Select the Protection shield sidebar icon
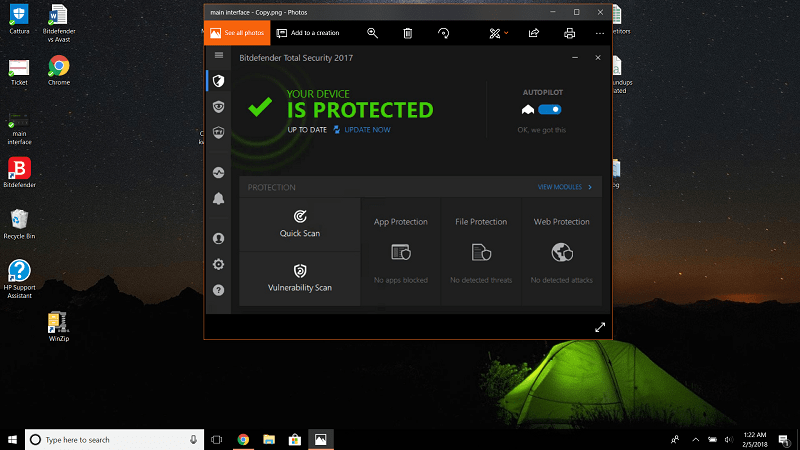 point(218,81)
